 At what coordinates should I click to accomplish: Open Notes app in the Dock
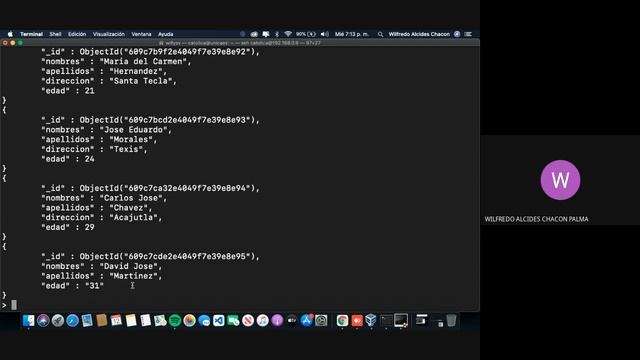[x=131, y=320]
